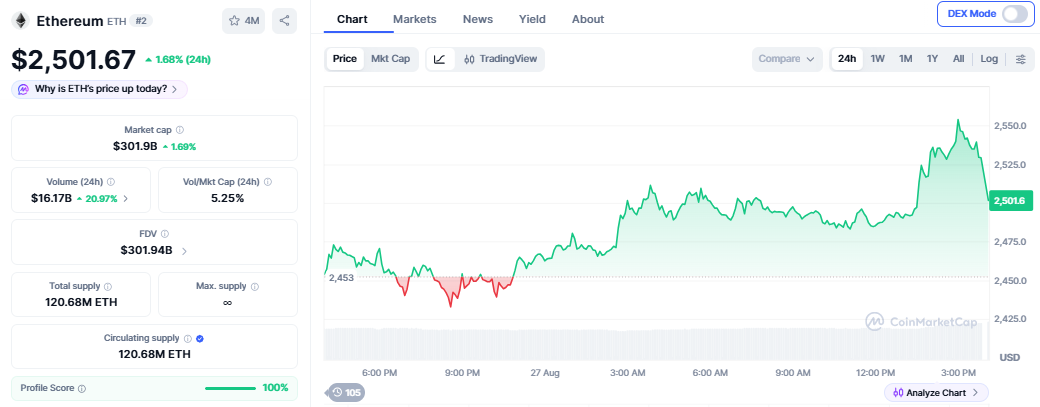
Task: Click the info icon next to Vol/Mkt Cap (24h)
Action: 268,182
